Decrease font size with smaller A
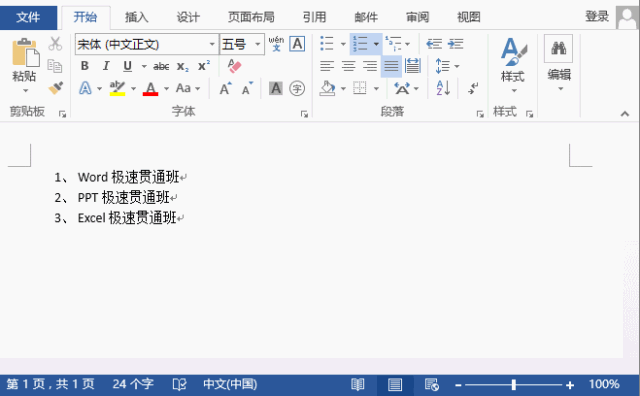This screenshot has width=640, height=396. pyautogui.click(x=247, y=88)
